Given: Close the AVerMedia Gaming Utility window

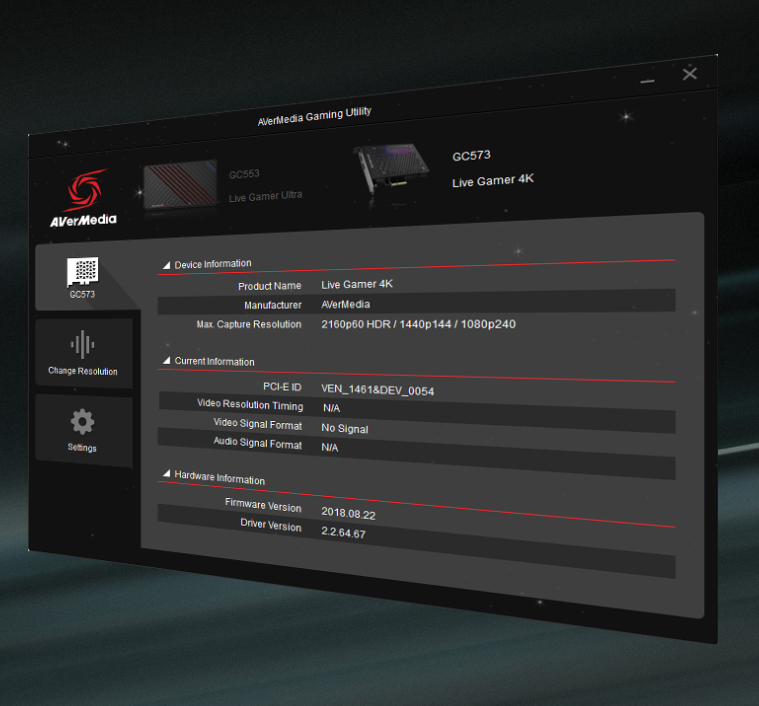Looking at the screenshot, I should (689, 73).
